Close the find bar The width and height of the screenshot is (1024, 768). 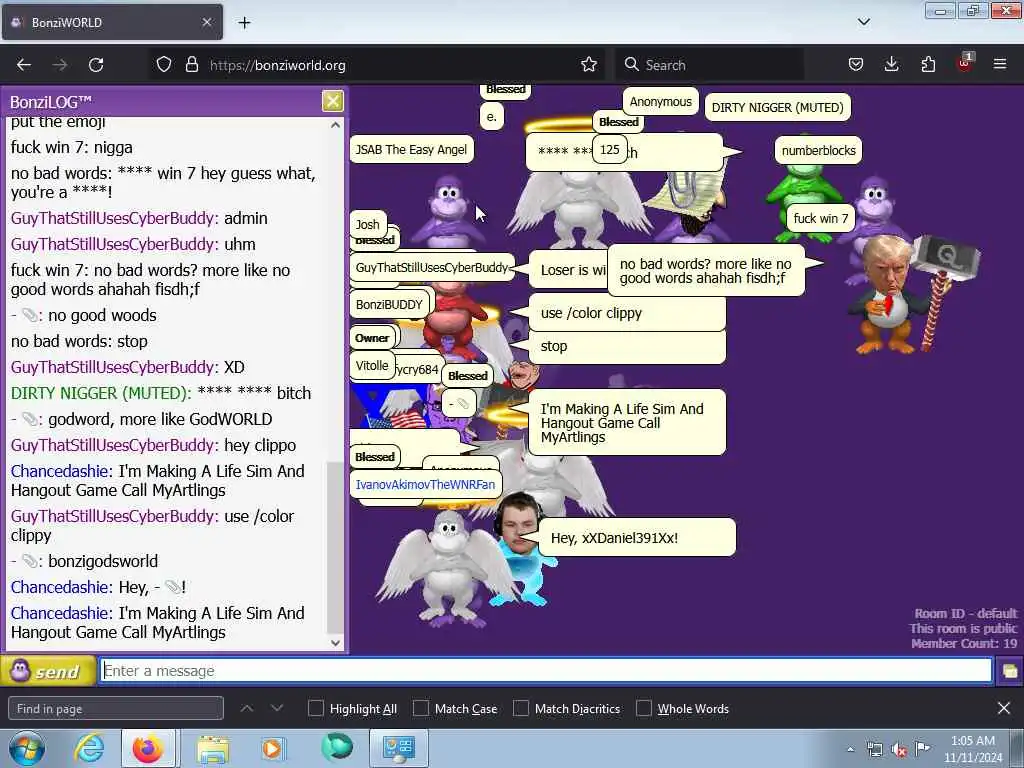click(x=1004, y=709)
